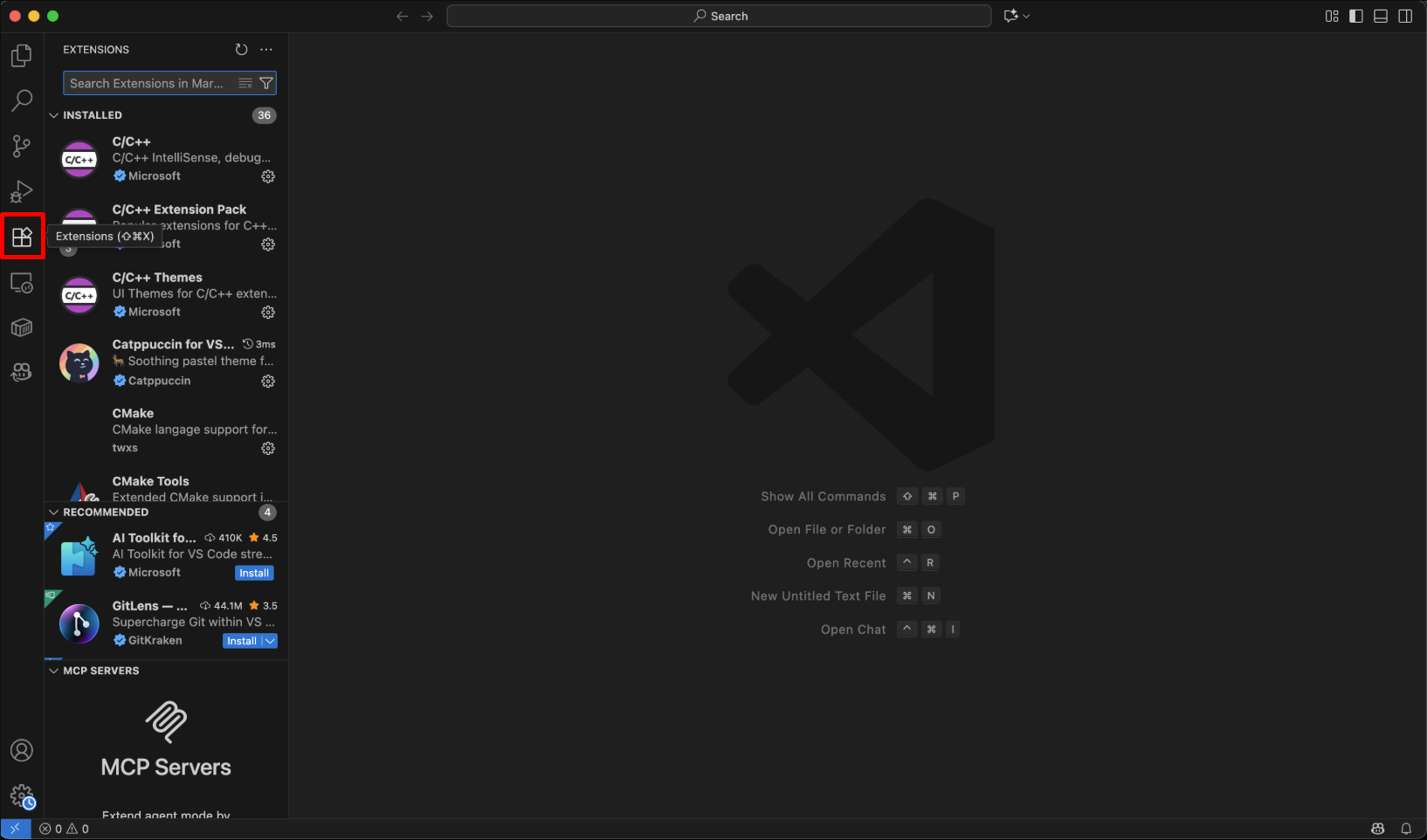Click the refresh extensions icon
The image size is (1427, 840).
242,50
